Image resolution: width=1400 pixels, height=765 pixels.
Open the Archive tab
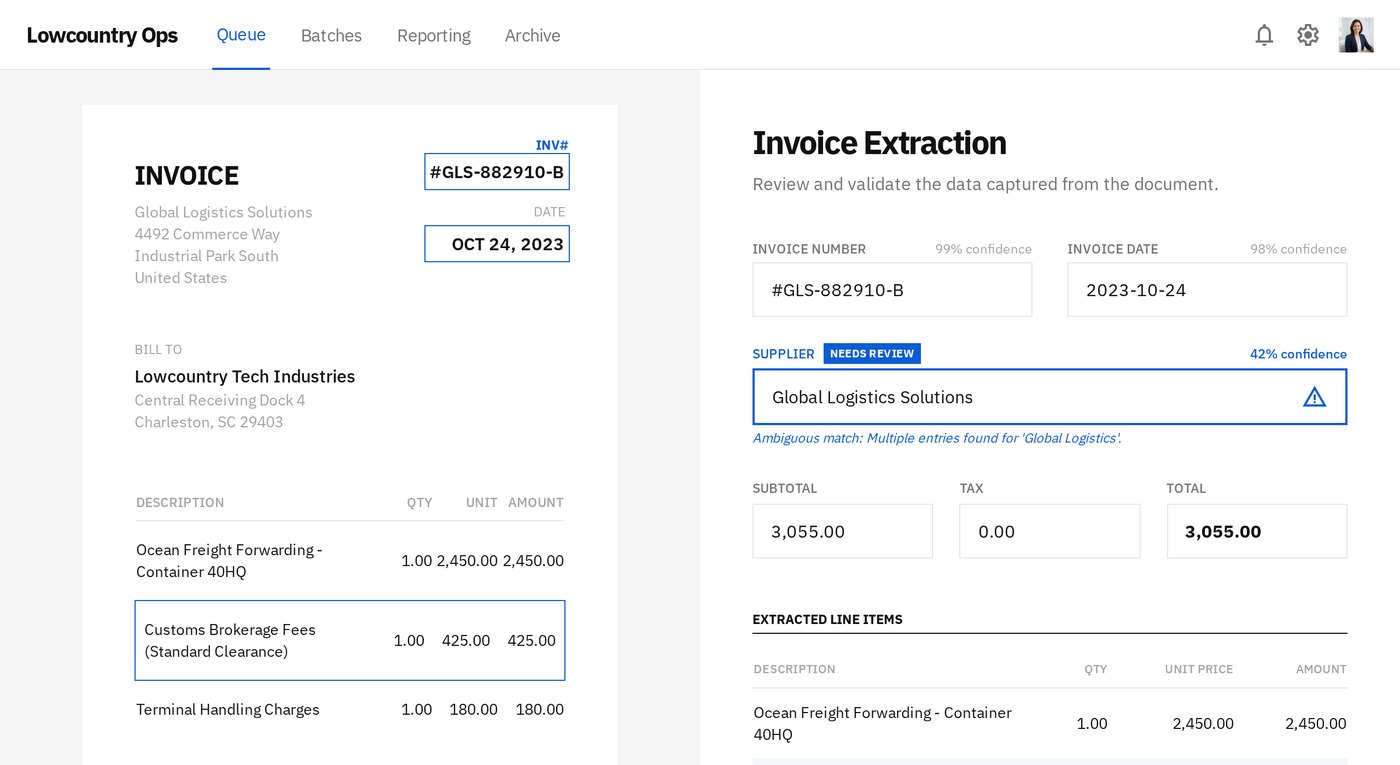coord(532,35)
